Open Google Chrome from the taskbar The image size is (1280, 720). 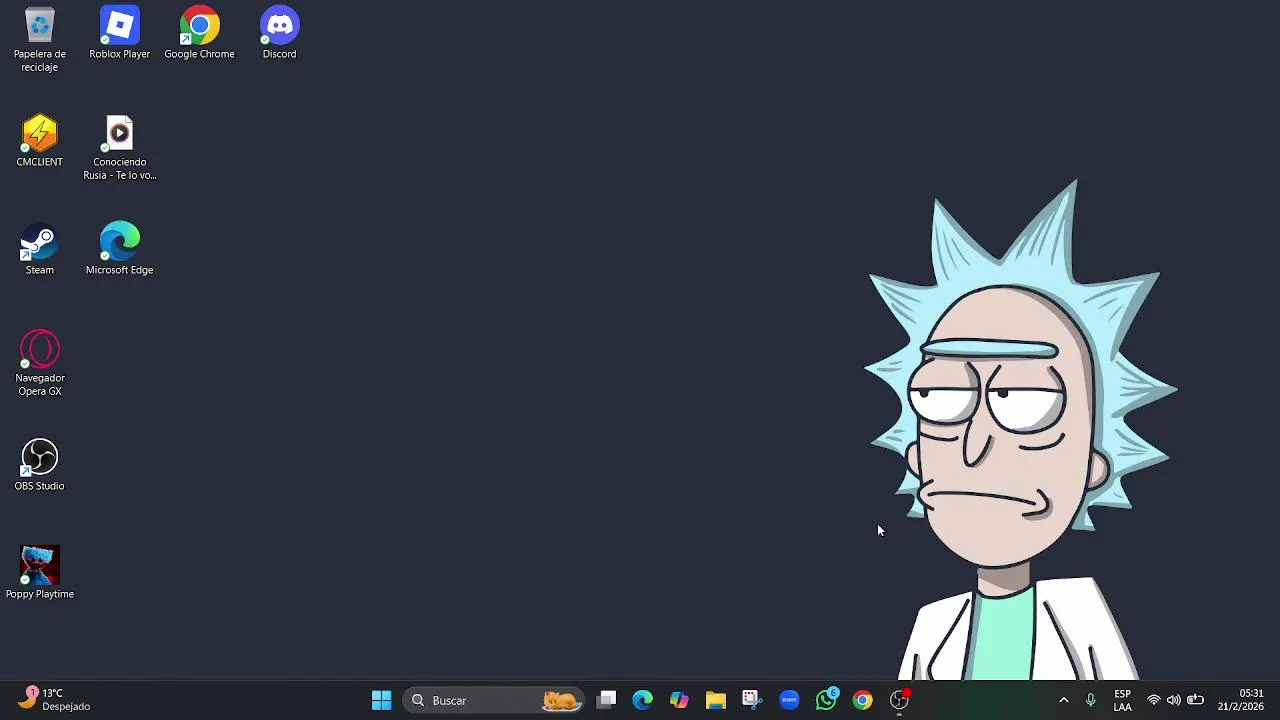tap(862, 700)
